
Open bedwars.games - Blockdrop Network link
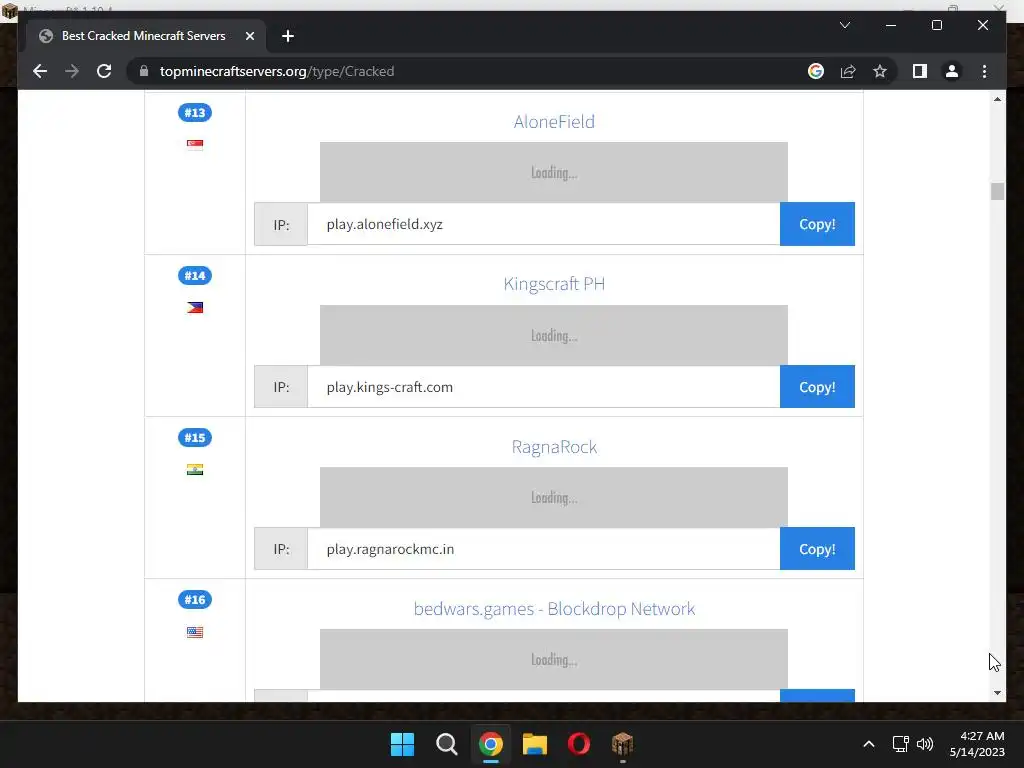click(x=554, y=609)
